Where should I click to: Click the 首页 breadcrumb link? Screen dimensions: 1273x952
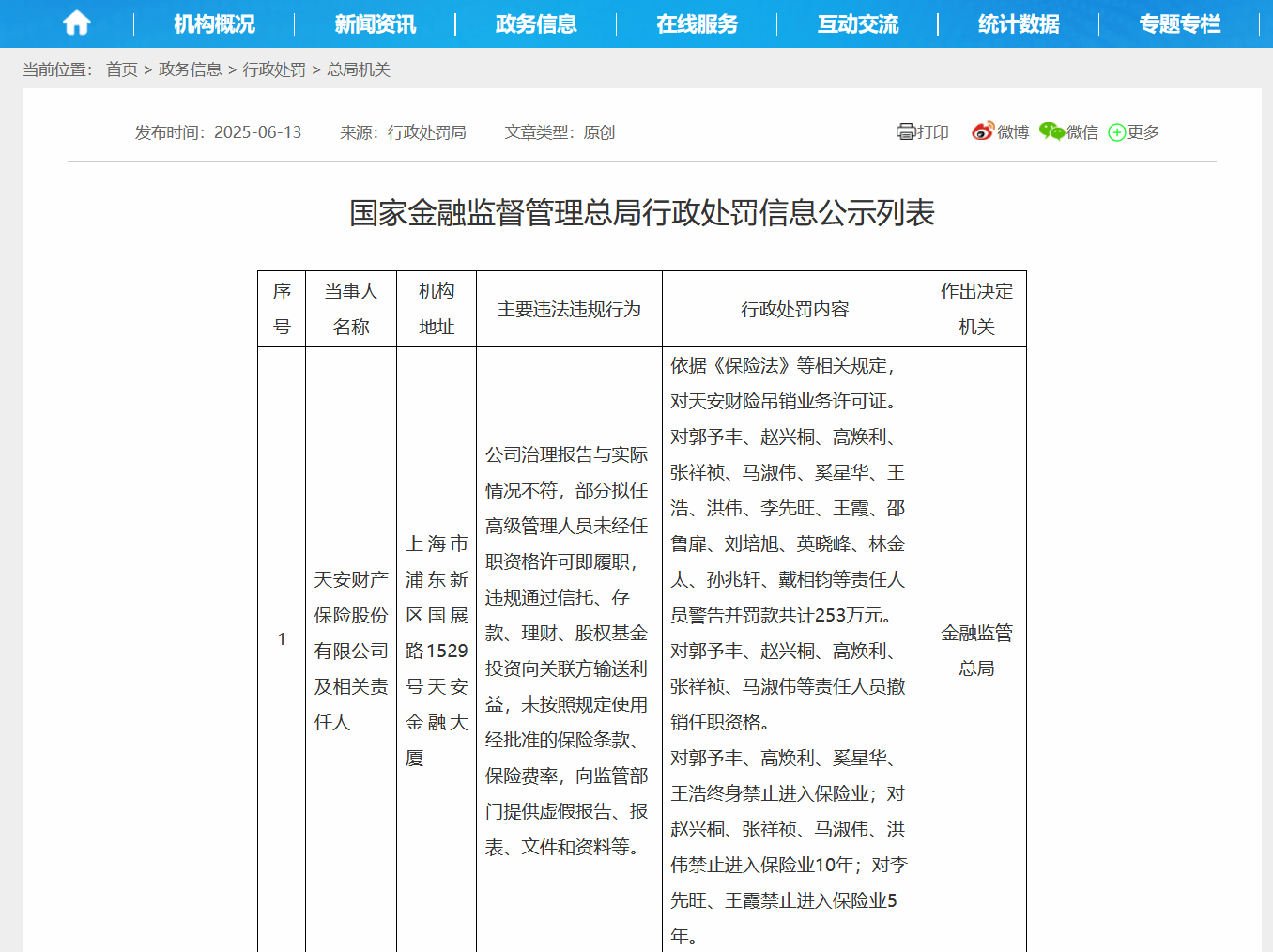tap(122, 69)
